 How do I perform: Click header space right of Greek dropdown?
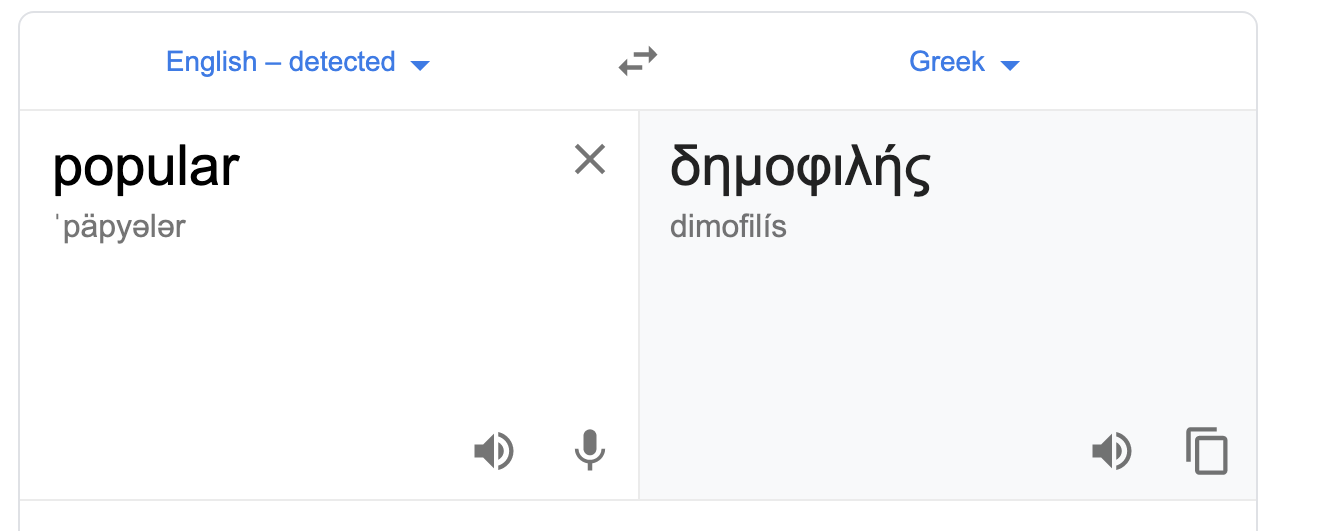[x=1140, y=62]
